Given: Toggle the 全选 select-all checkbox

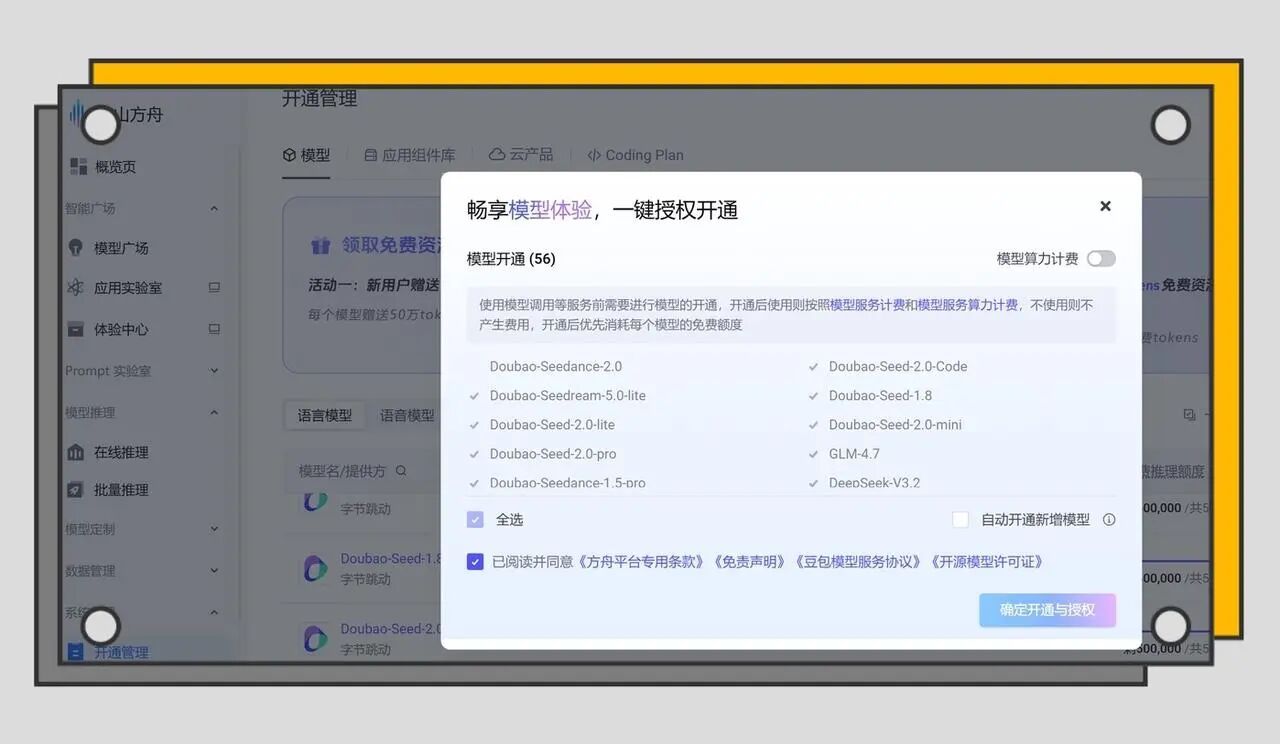Looking at the screenshot, I should point(475,519).
